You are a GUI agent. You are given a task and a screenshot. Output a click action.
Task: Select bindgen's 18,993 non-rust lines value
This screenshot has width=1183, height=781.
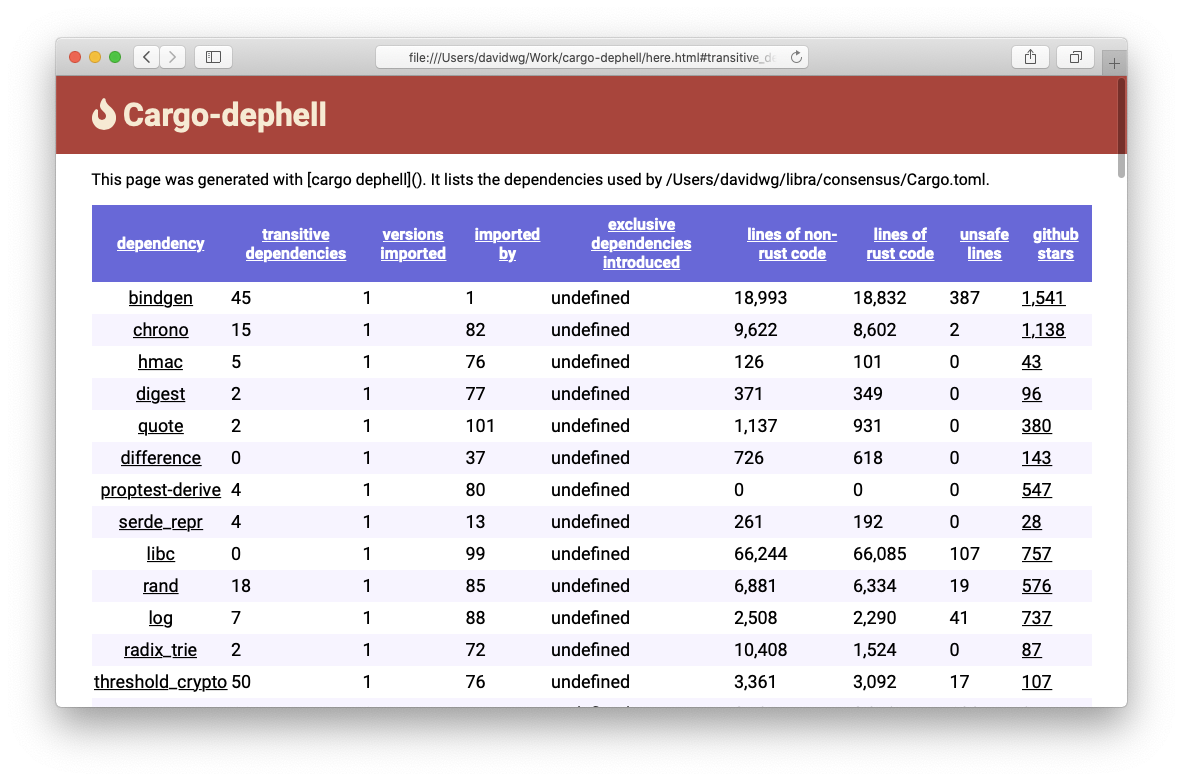[760, 298]
